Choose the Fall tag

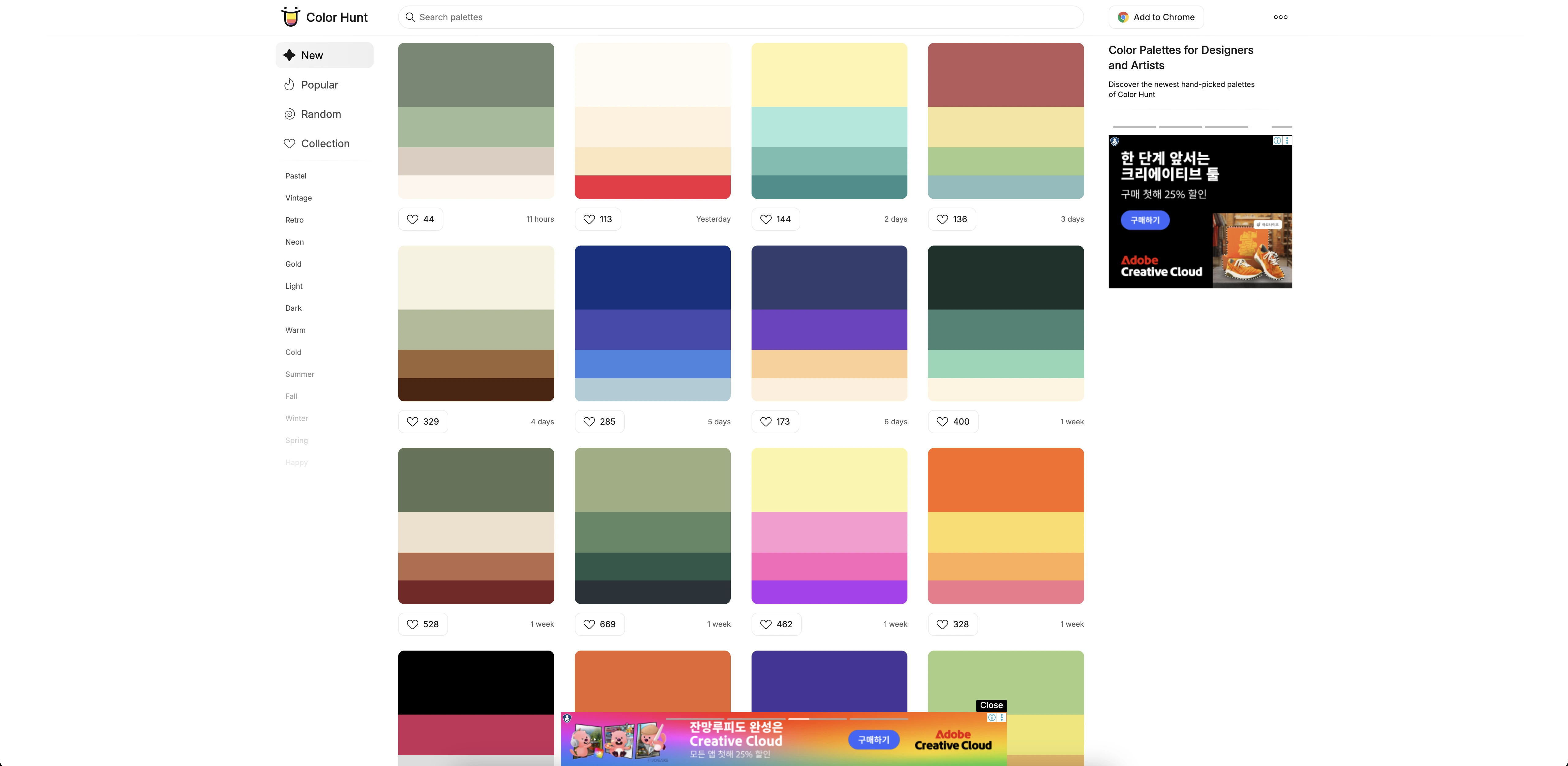click(x=291, y=396)
